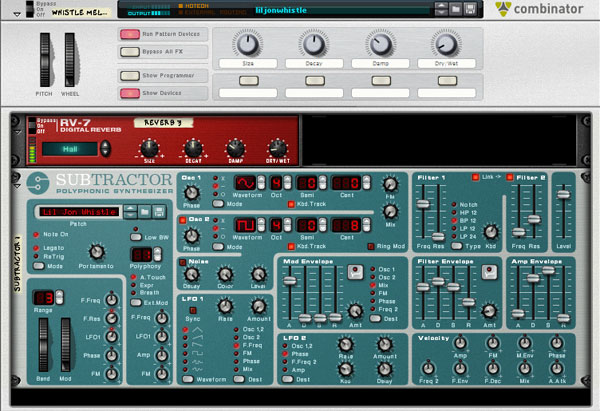
Task: Click the first unlabeled Combinator button under Size
Action: [x=249, y=80]
